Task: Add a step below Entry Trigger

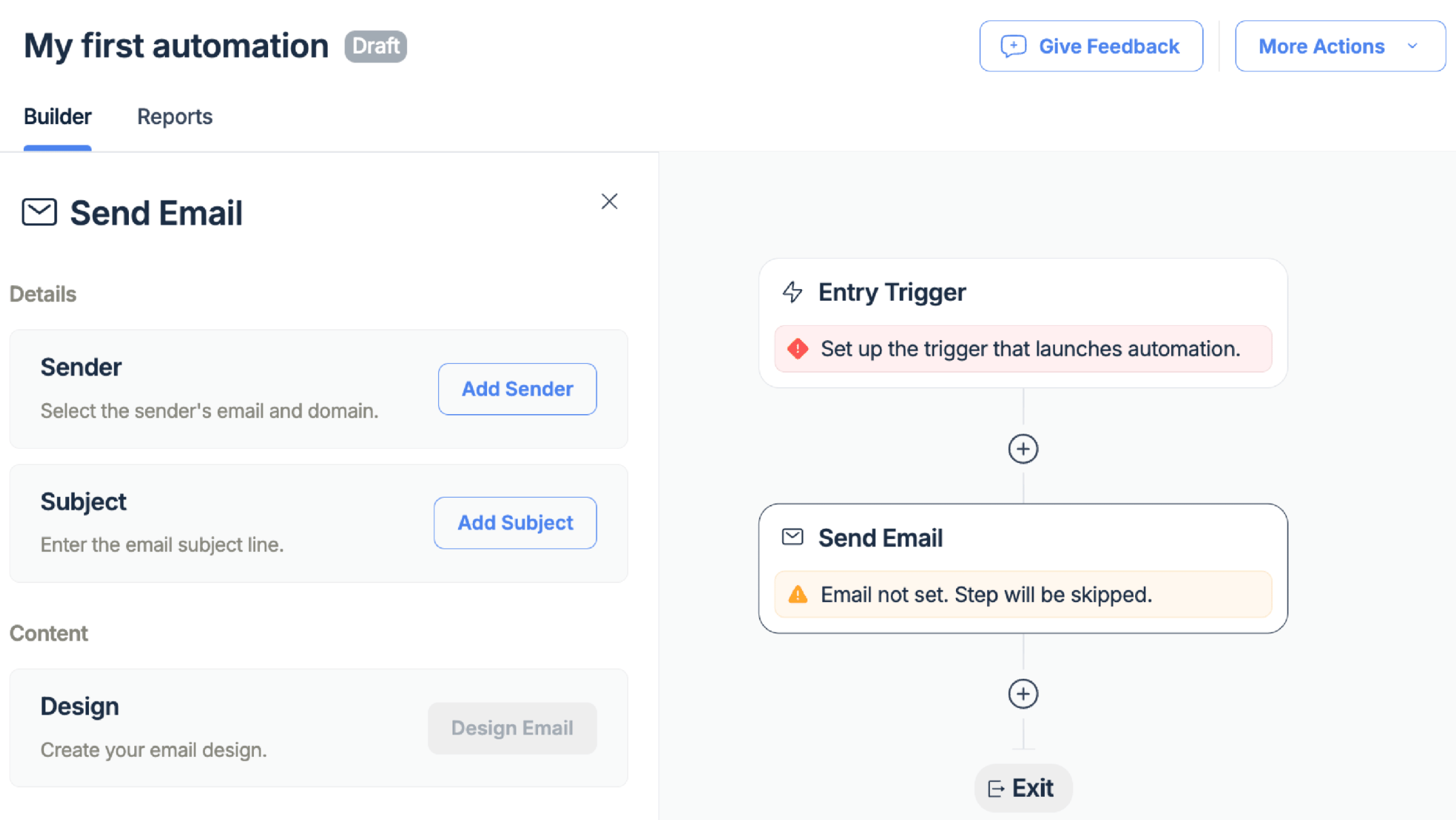Action: click(1022, 449)
